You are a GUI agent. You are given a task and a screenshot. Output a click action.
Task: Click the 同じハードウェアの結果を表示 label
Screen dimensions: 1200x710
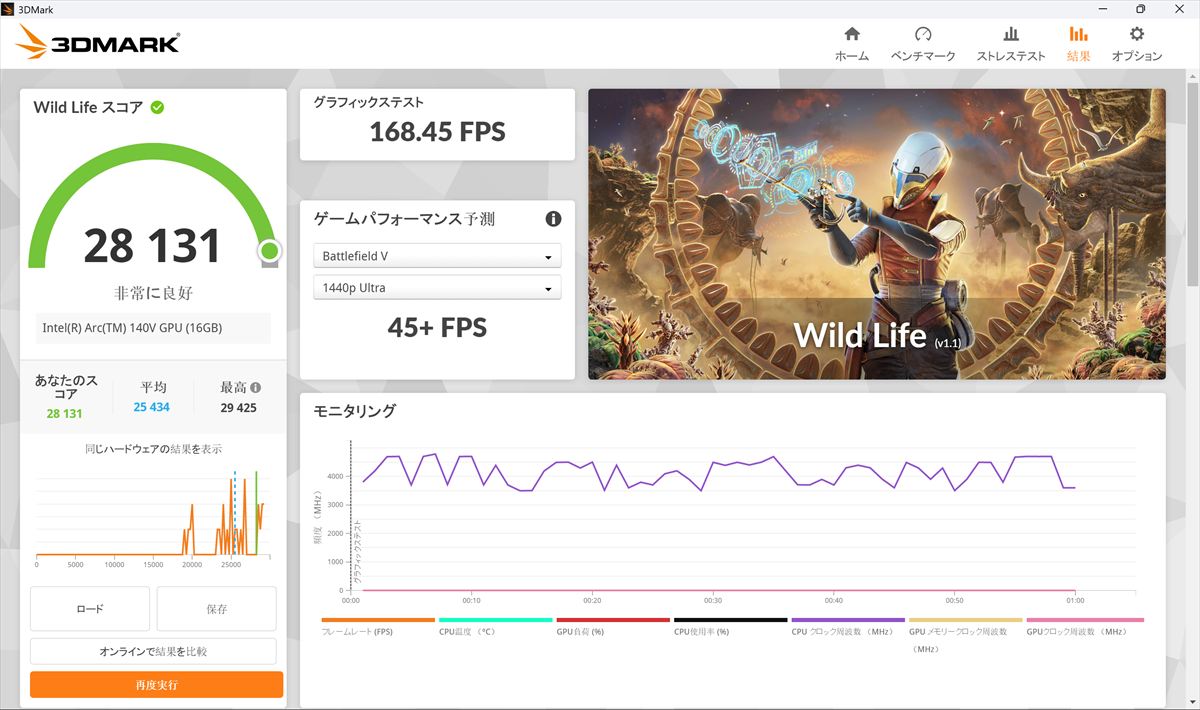coord(153,449)
